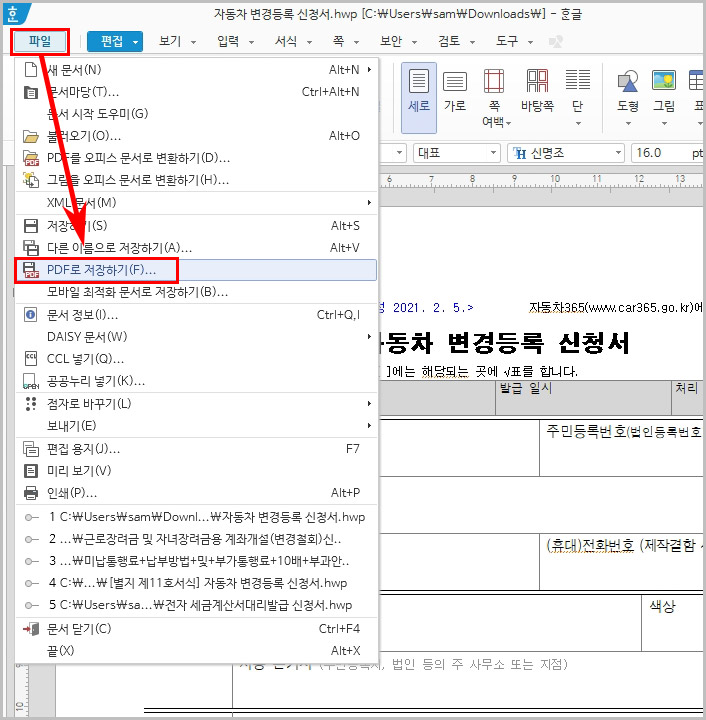Pin recent file 4 with the pin icon
The width and height of the screenshot is (706, 720).
(x=31, y=584)
